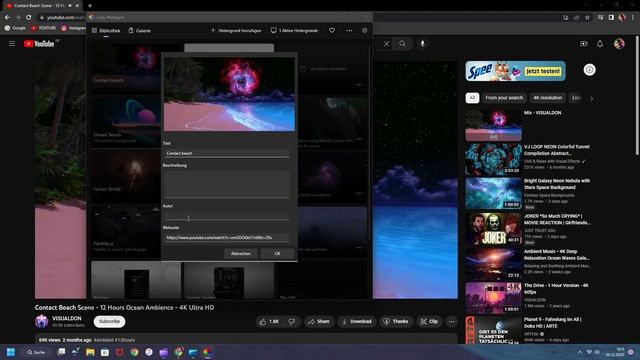Select From your search chip
Viewport: 640px width, 360px height.
coord(504,98)
